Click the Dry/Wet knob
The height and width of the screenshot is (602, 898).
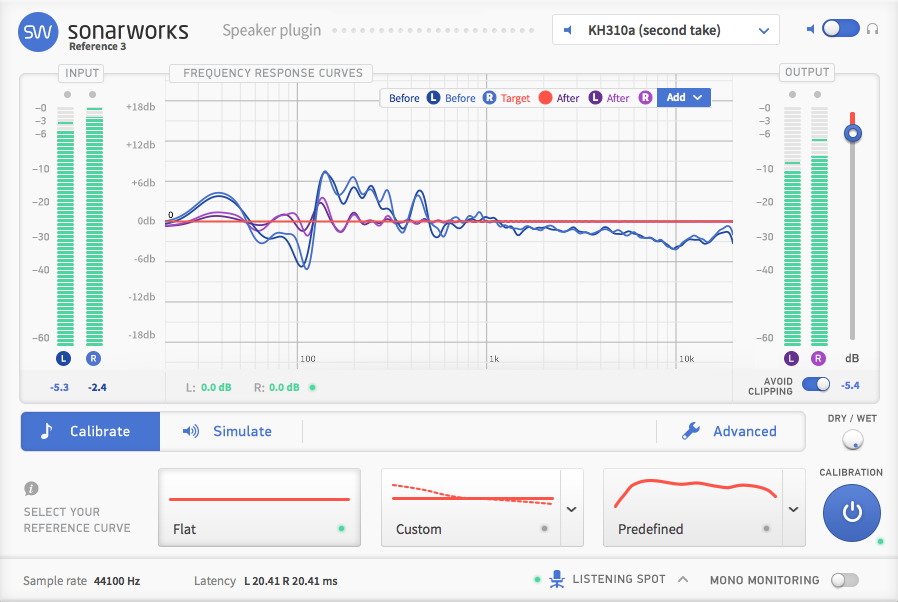coord(853,440)
